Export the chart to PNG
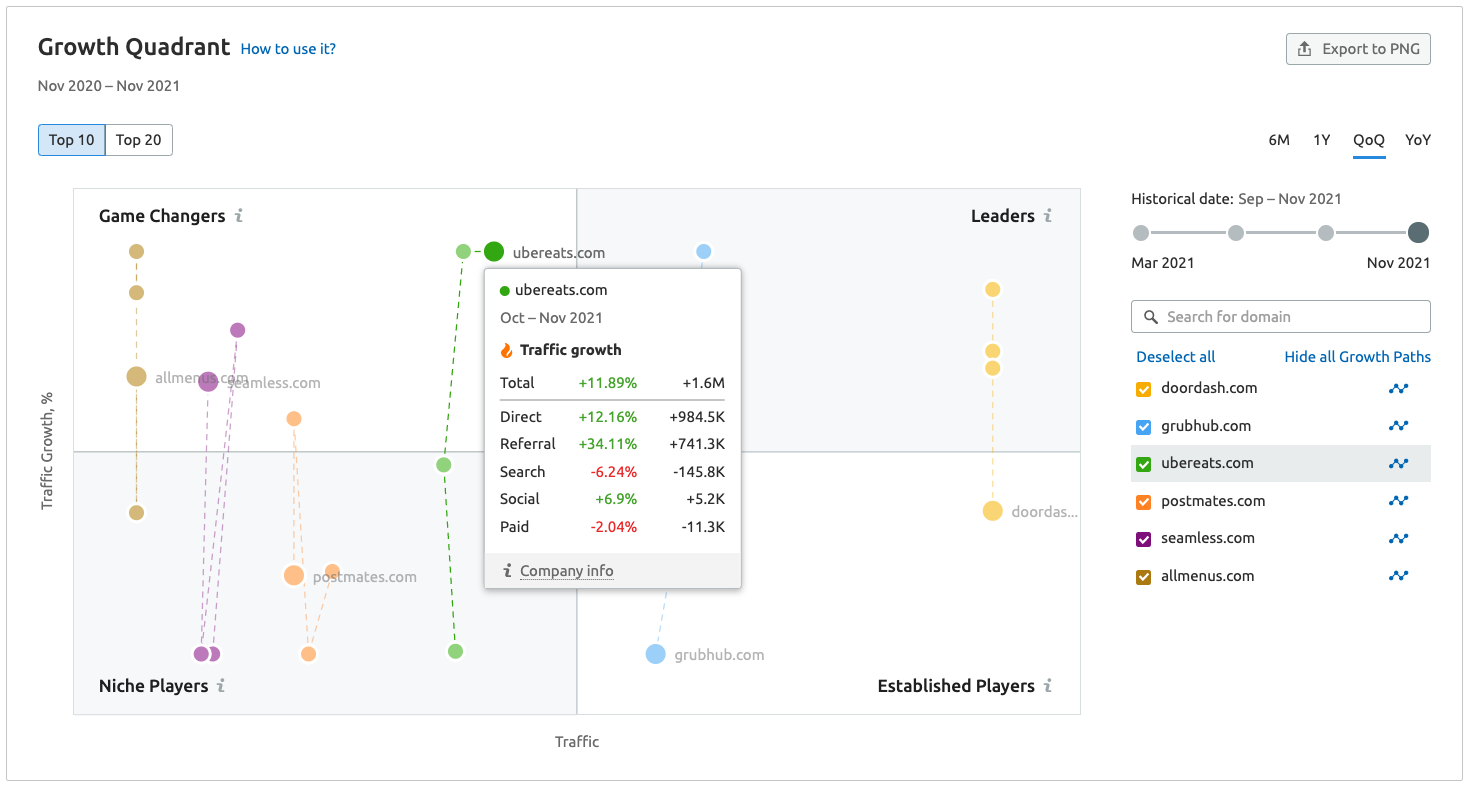 pos(1358,49)
